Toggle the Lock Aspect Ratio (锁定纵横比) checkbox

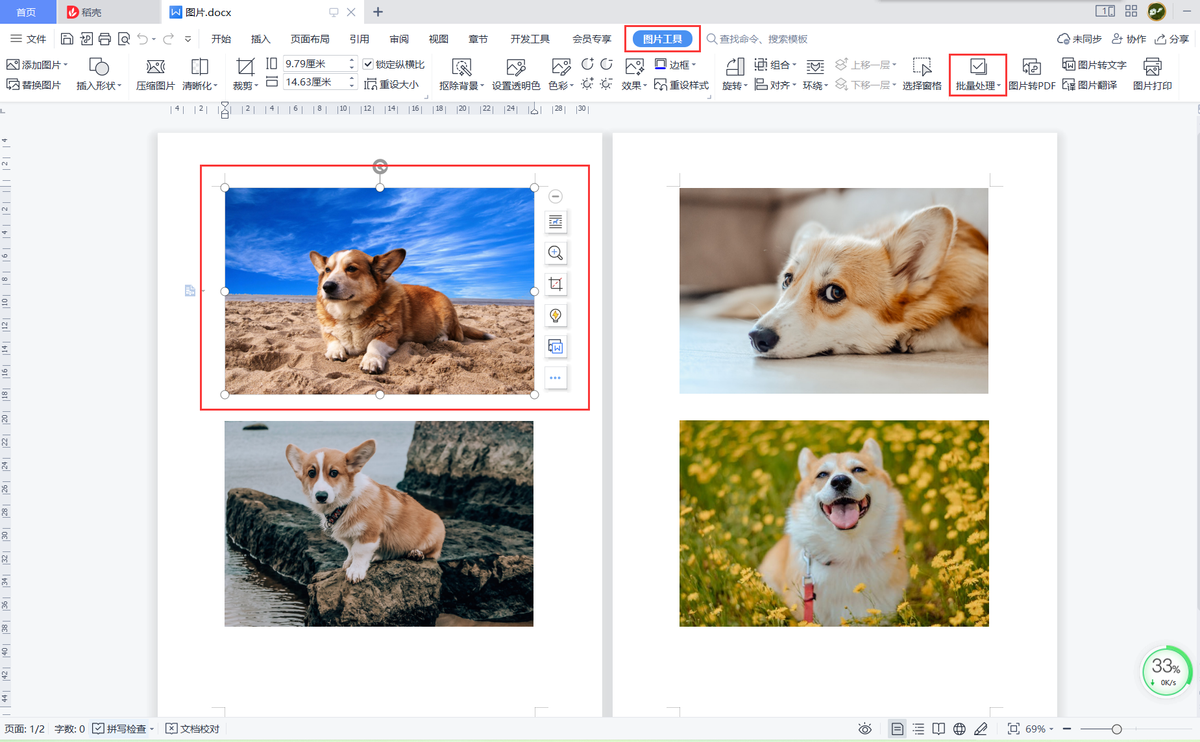tap(368, 65)
